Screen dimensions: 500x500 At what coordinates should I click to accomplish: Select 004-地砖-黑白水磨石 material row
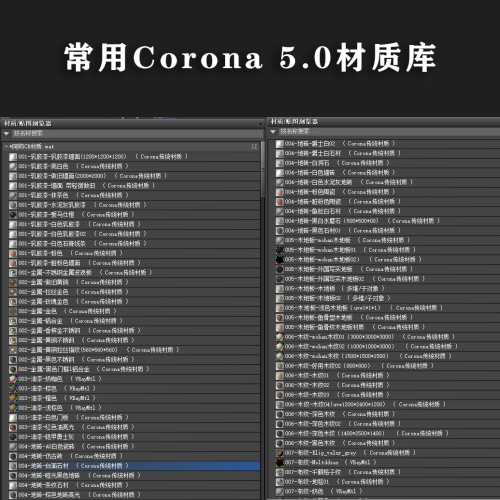coord(388,221)
